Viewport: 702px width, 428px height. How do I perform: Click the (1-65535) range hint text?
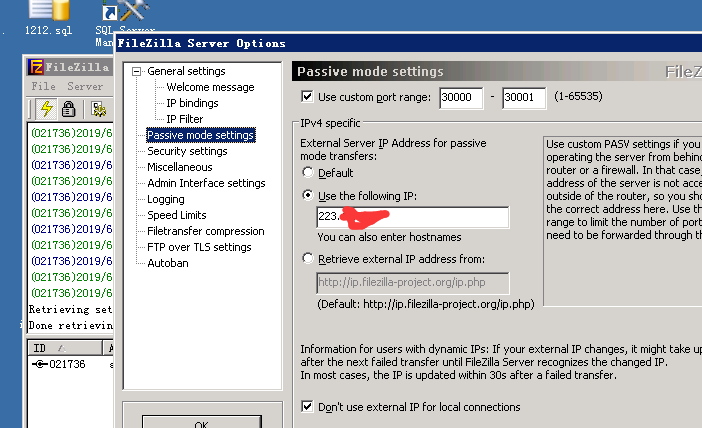(x=578, y=96)
